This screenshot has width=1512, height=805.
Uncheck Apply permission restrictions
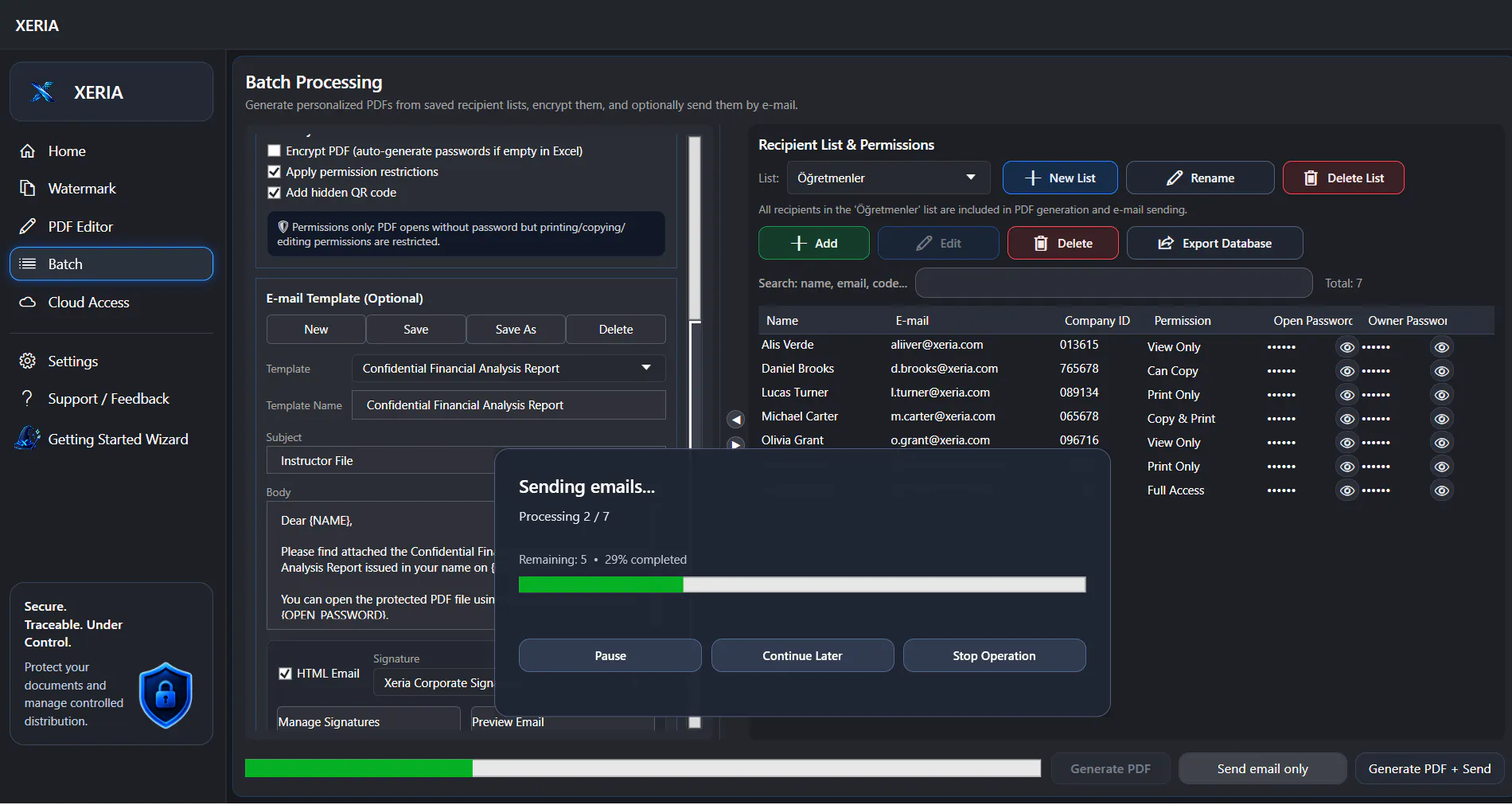click(x=275, y=171)
